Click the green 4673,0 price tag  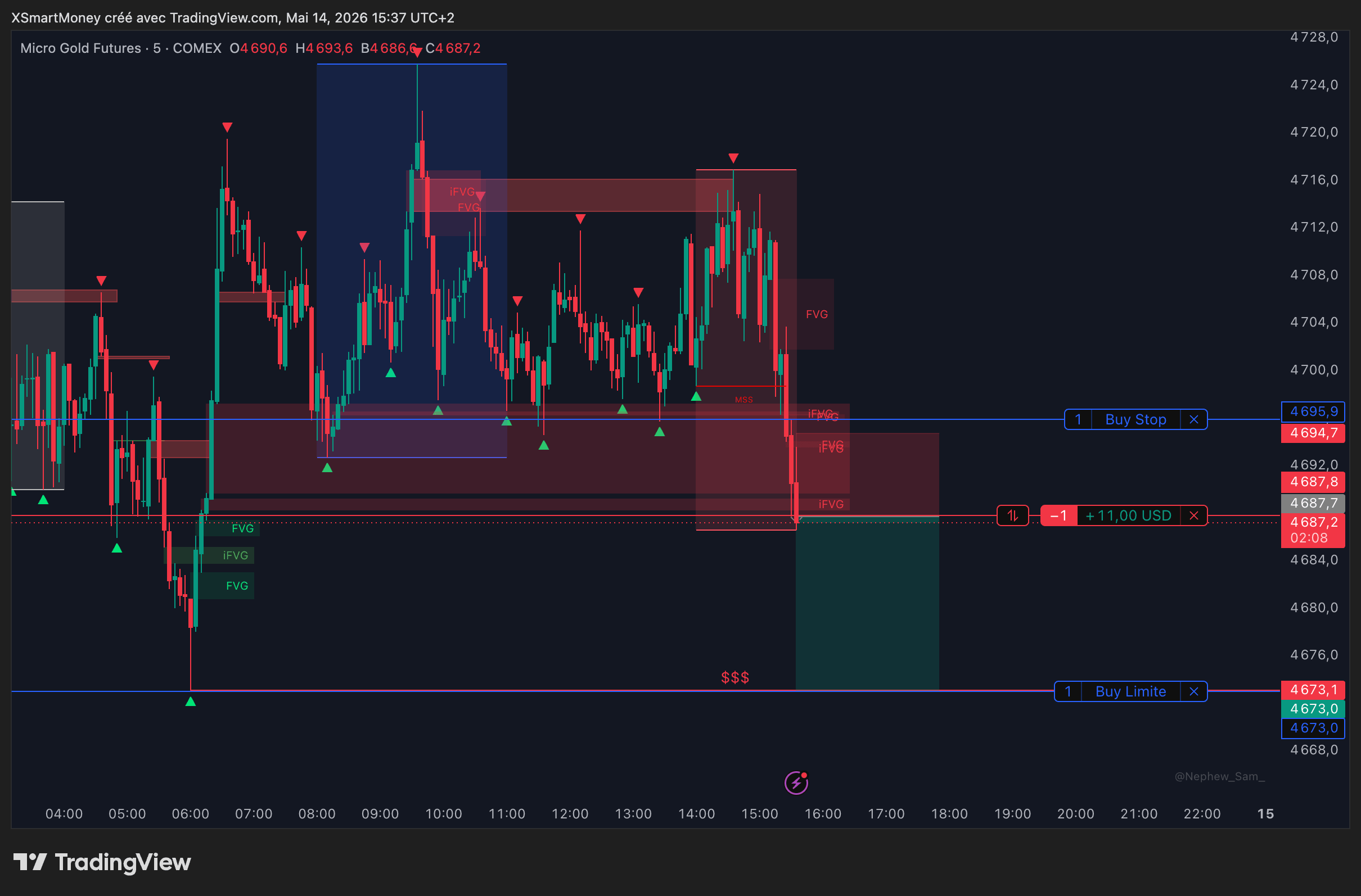click(1313, 709)
